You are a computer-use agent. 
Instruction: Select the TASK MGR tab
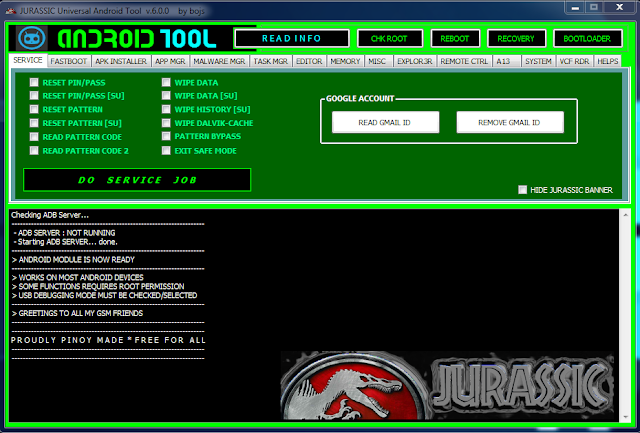pos(271,61)
